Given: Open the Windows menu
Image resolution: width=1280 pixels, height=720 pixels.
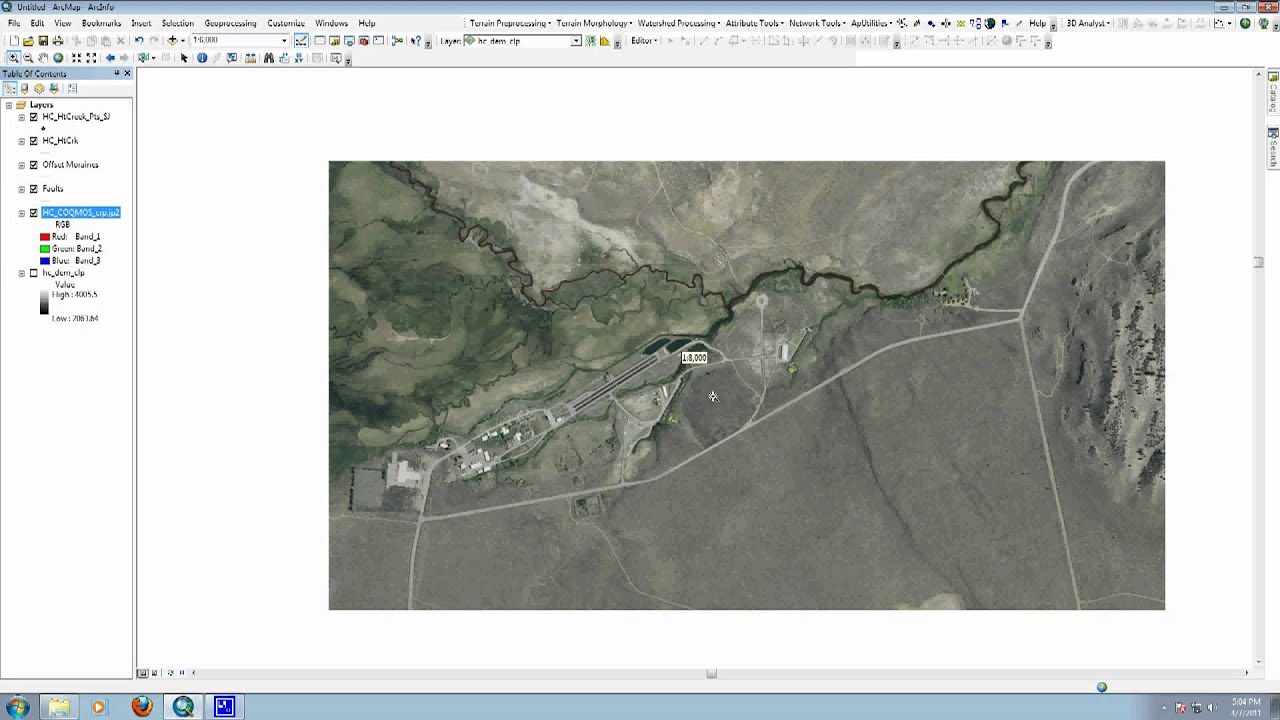Looking at the screenshot, I should tap(331, 23).
